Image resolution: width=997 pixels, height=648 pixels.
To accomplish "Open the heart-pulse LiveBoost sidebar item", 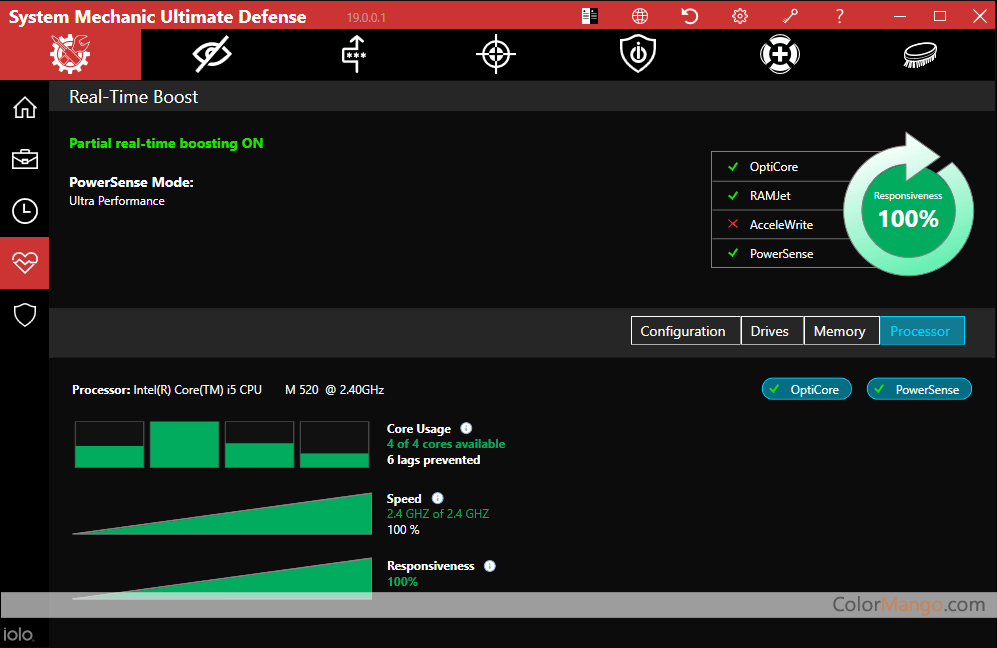I will 25,263.
